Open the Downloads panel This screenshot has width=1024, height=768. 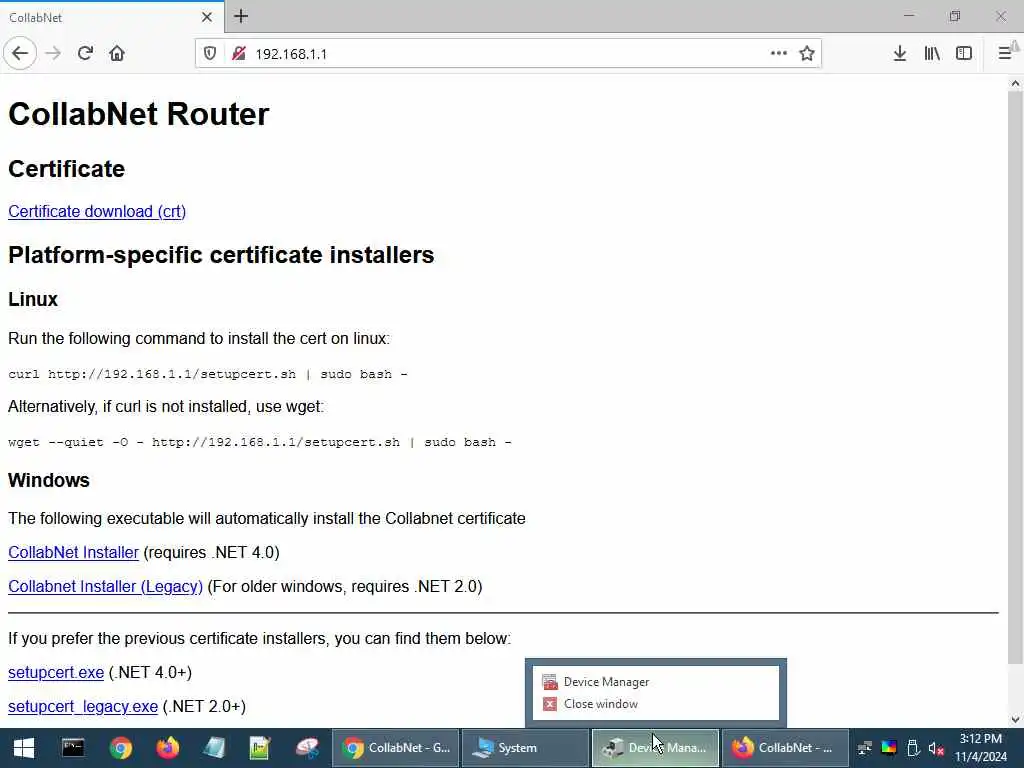tap(899, 54)
